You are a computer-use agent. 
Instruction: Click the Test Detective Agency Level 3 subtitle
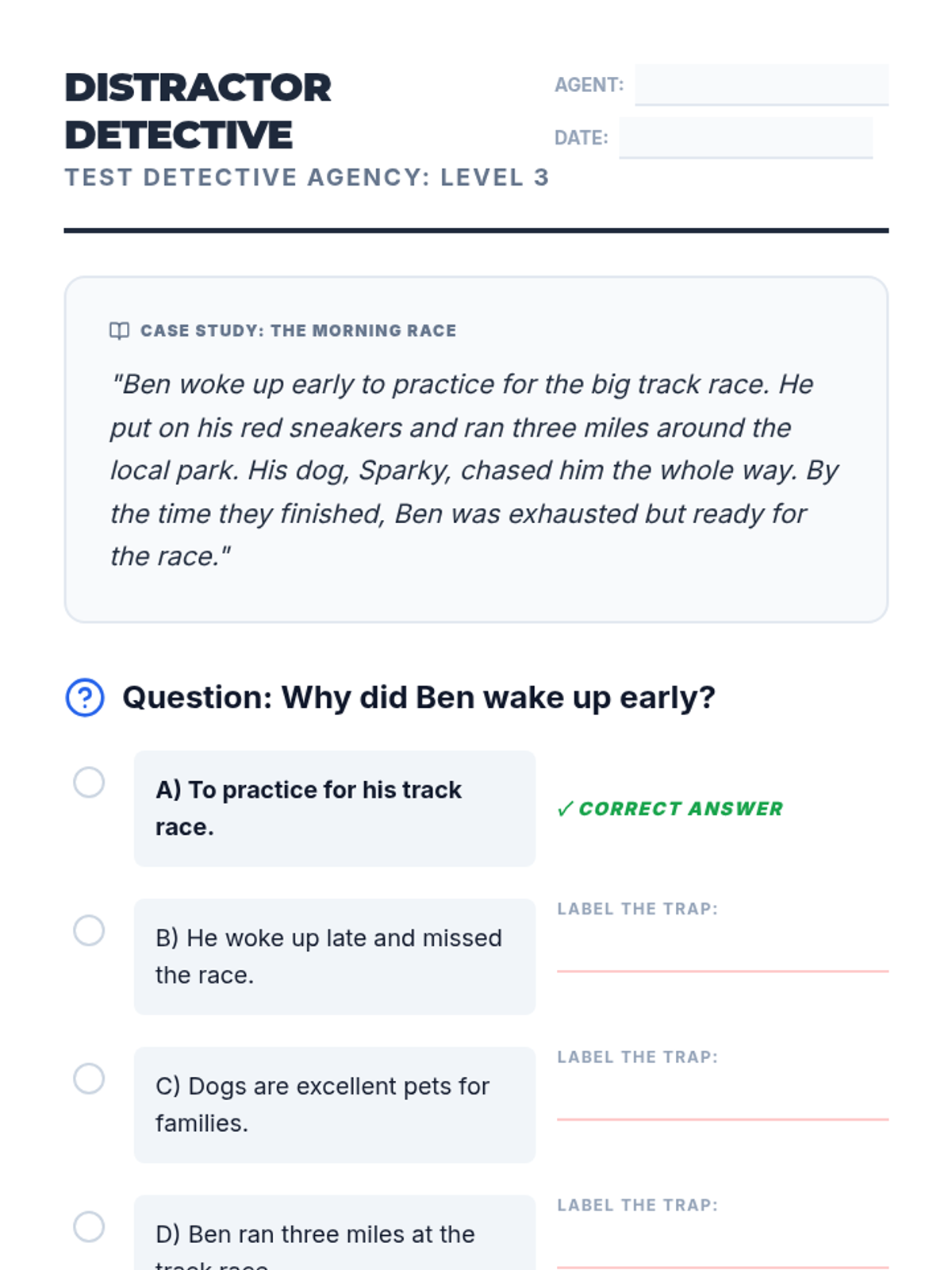307,177
